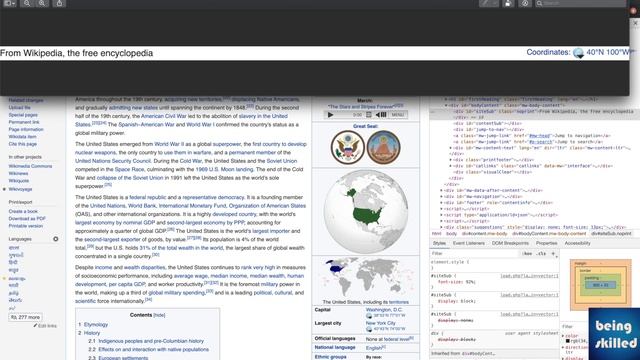Screen dimensions: 640x360
Task: Click the 277 more languages button
Action: point(26,317)
